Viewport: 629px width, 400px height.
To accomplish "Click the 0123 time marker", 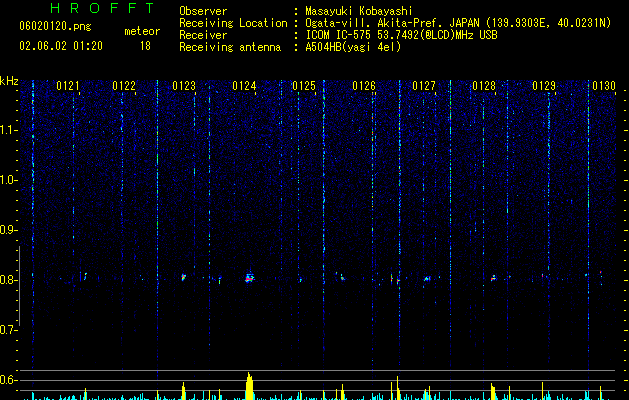I will tap(184, 86).
